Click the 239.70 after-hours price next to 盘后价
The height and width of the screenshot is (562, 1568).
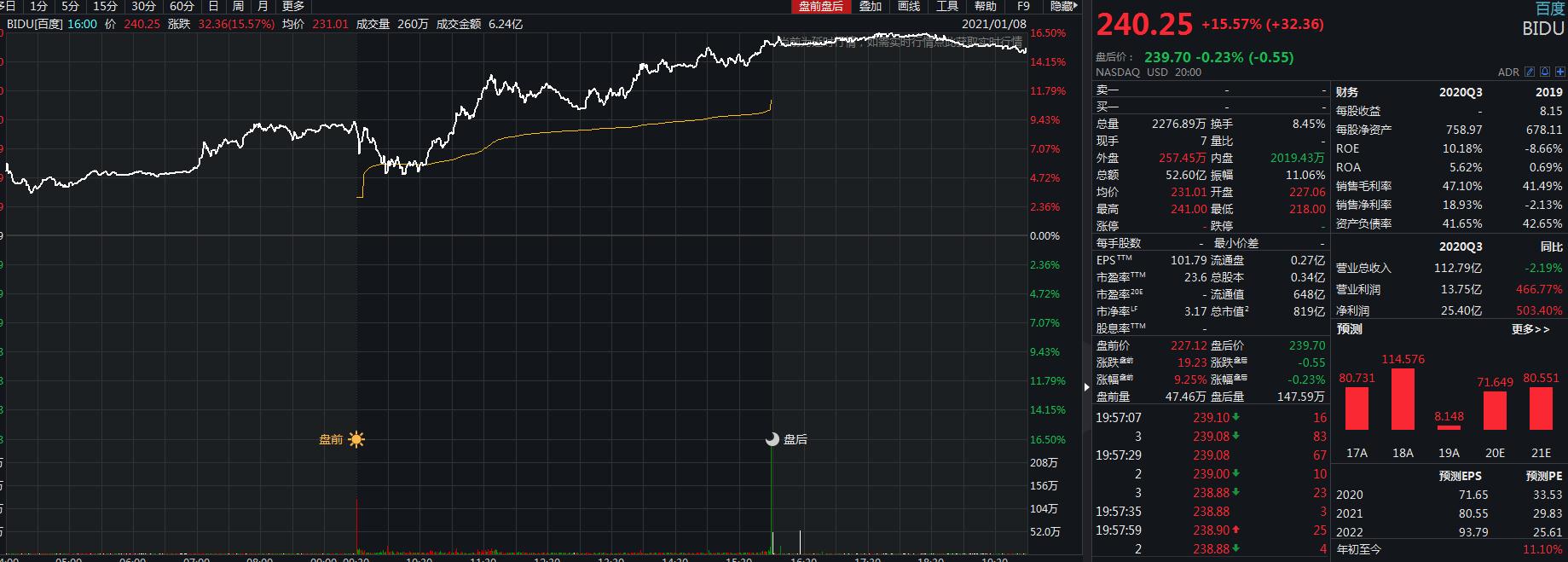[x=1167, y=57]
